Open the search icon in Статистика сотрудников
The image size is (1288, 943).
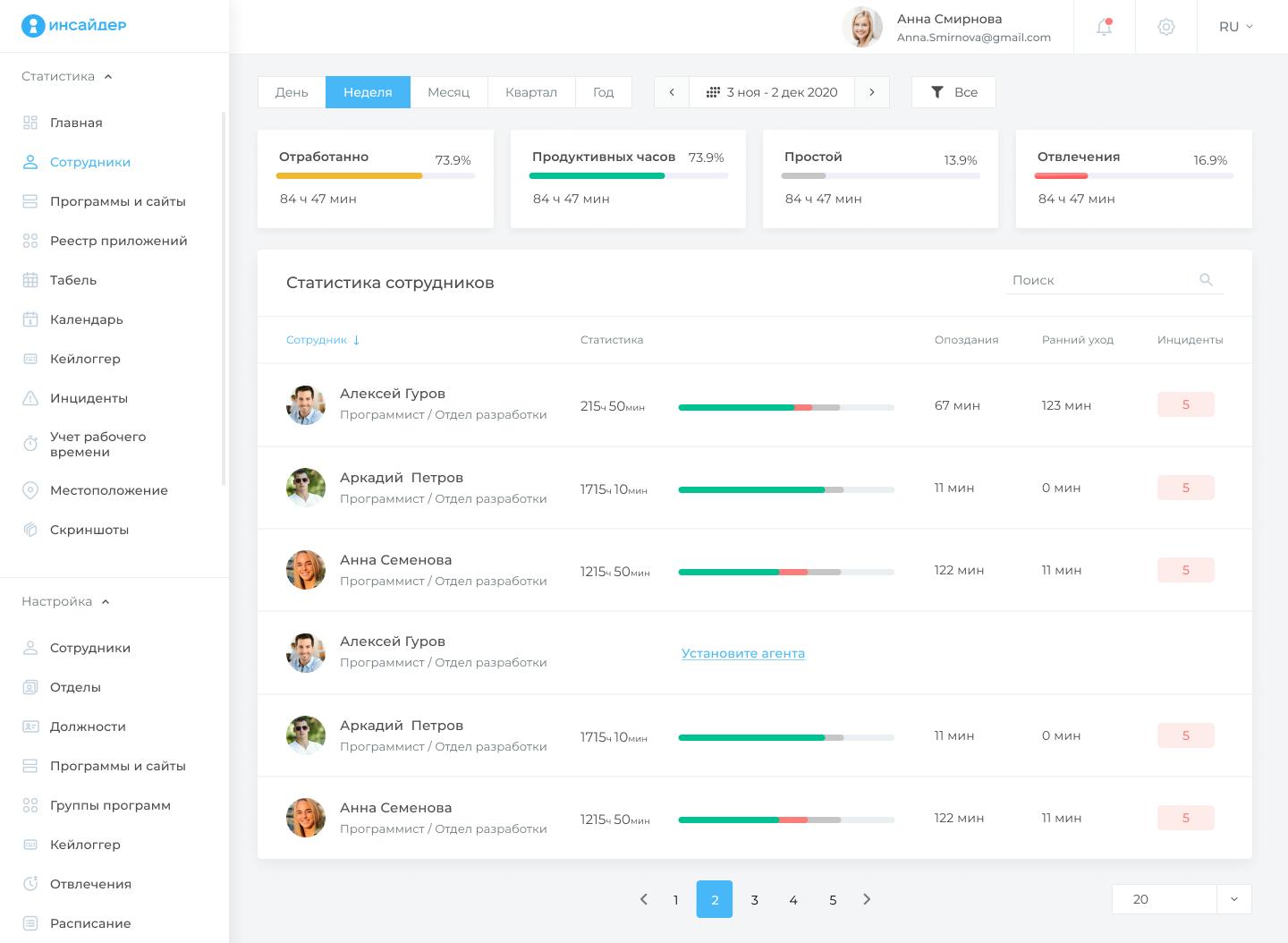tap(1206, 280)
